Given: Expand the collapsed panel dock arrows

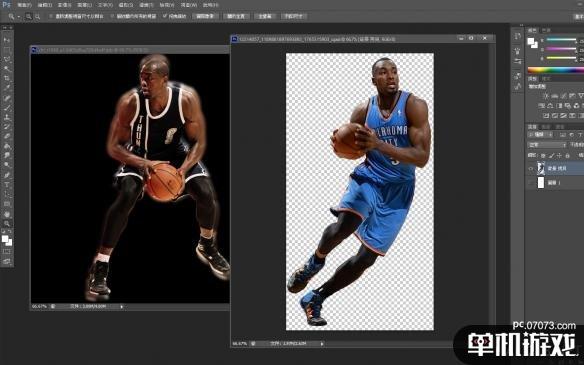Looking at the screenshot, I should (521, 26).
